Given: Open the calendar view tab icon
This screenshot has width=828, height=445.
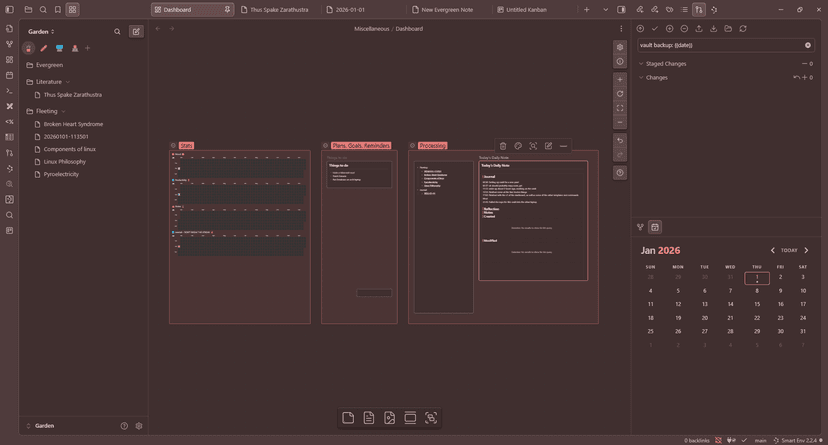Looking at the screenshot, I should 655,227.
